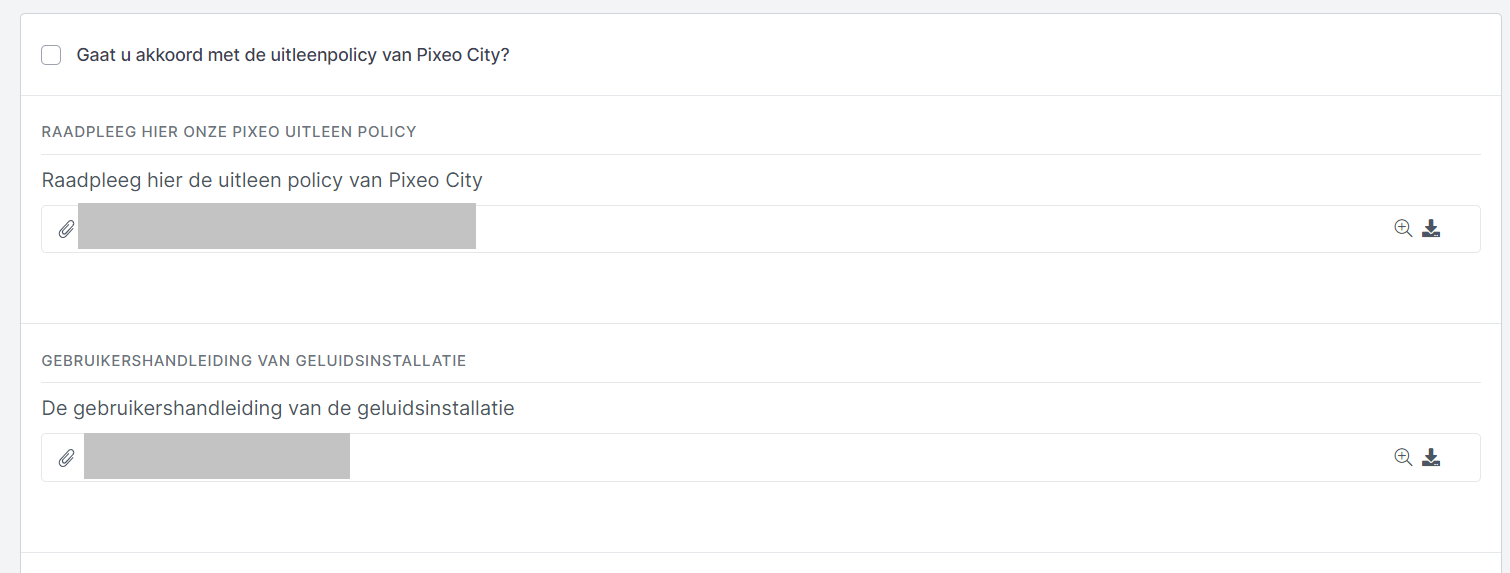Click the 'Gaat u akkoord met de uitleenpolicy' label
Image resolution: width=1510 pixels, height=573 pixels.
pyautogui.click(x=293, y=55)
